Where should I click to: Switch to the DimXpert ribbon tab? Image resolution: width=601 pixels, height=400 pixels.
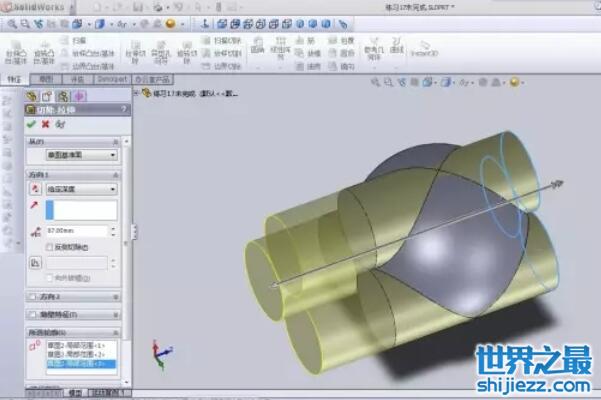112,78
